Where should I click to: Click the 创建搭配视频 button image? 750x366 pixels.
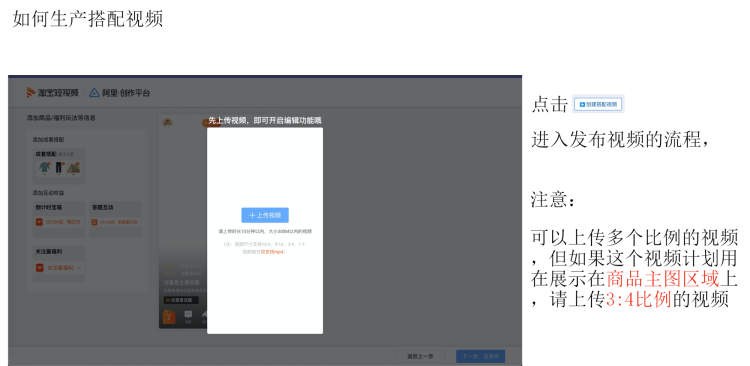click(x=598, y=104)
